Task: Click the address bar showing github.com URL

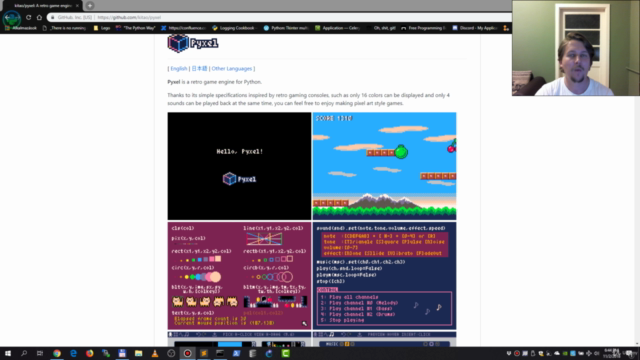Action: [x=279, y=17]
